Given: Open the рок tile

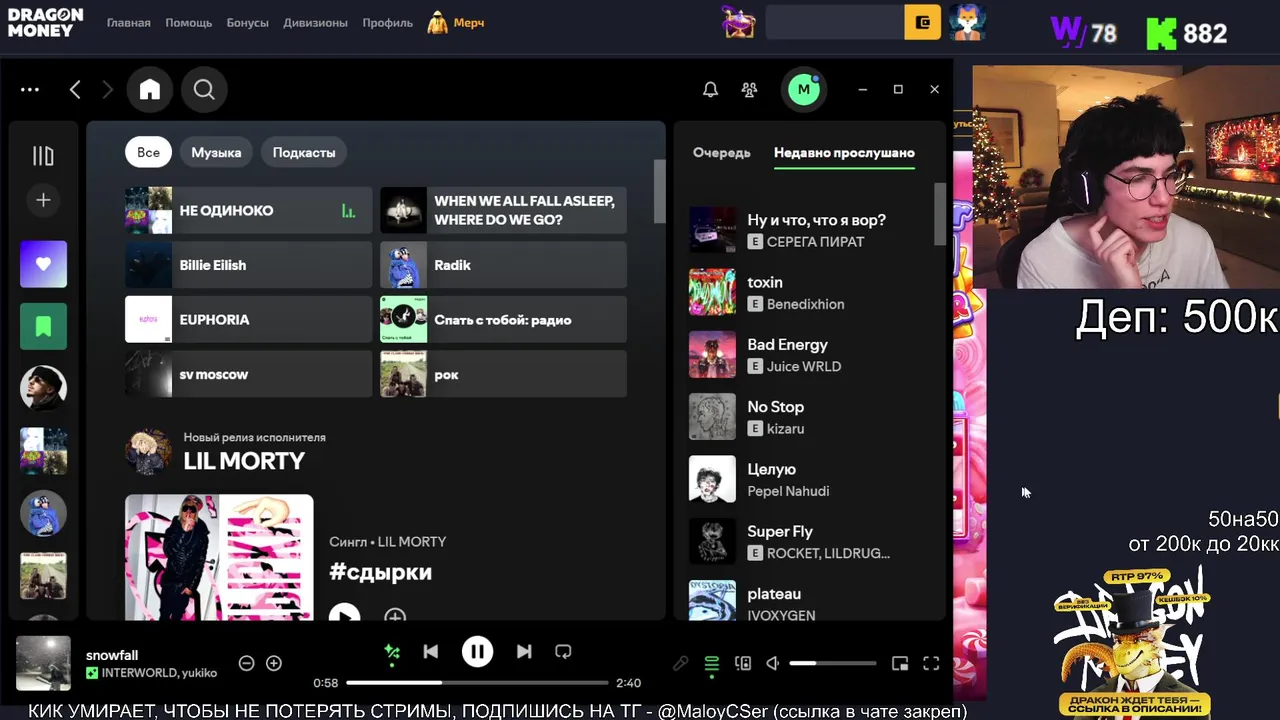Looking at the screenshot, I should click(503, 374).
